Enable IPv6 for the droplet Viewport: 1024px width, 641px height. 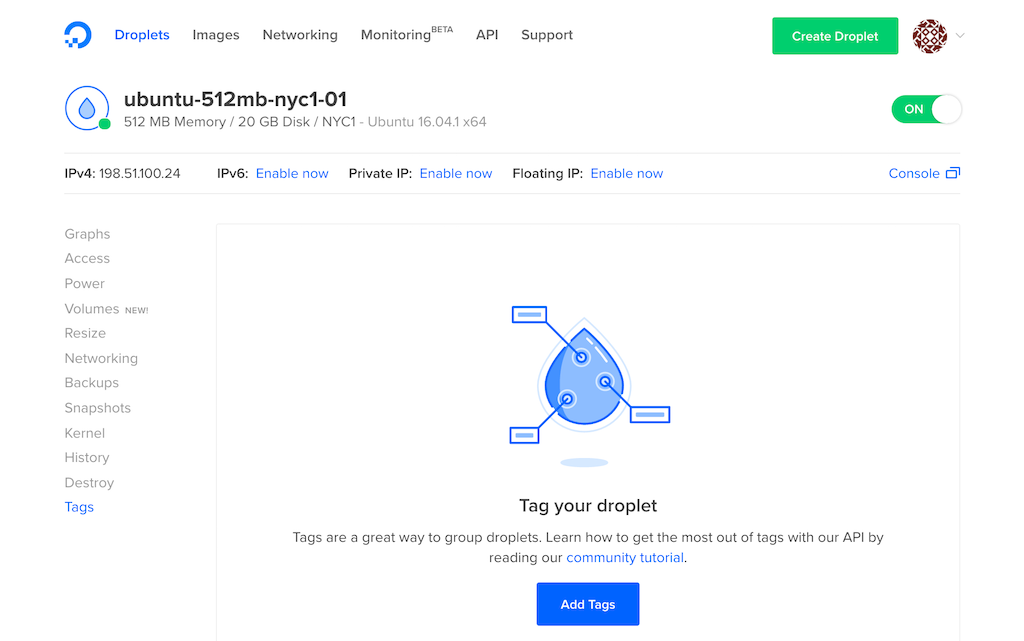click(x=292, y=172)
